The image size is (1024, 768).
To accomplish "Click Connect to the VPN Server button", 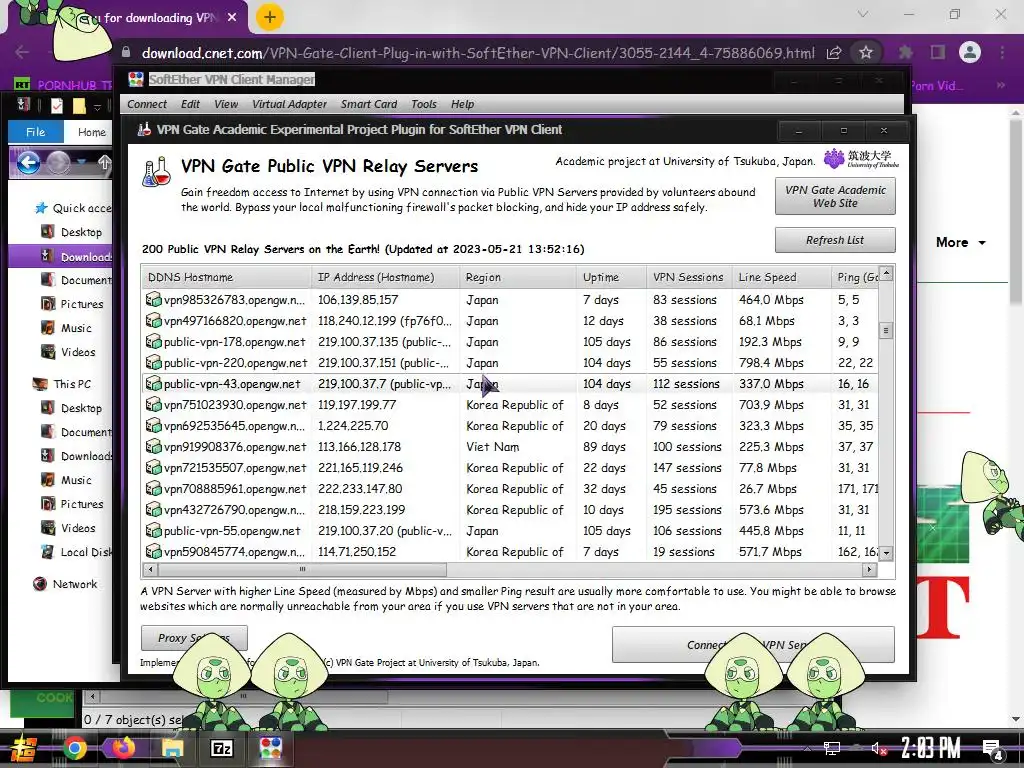I will (753, 645).
